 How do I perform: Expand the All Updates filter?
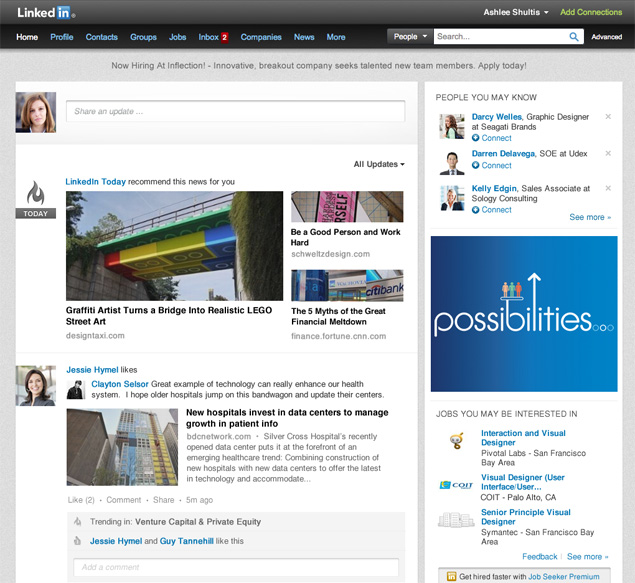coord(379,164)
